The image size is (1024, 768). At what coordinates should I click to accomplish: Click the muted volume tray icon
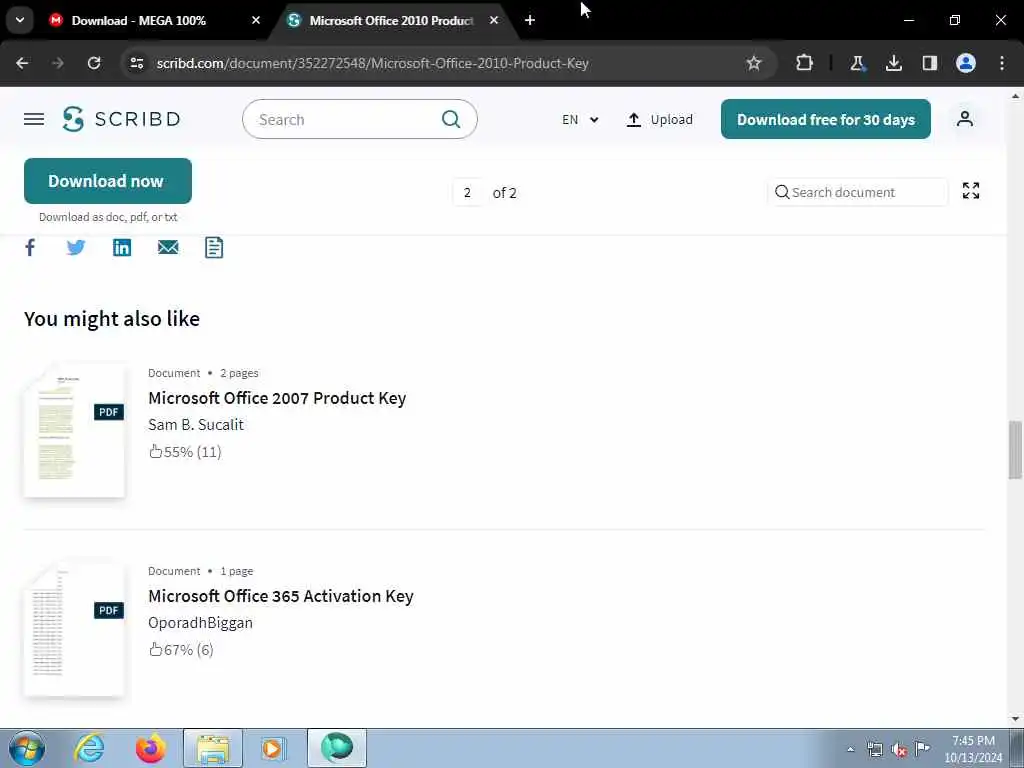click(899, 749)
